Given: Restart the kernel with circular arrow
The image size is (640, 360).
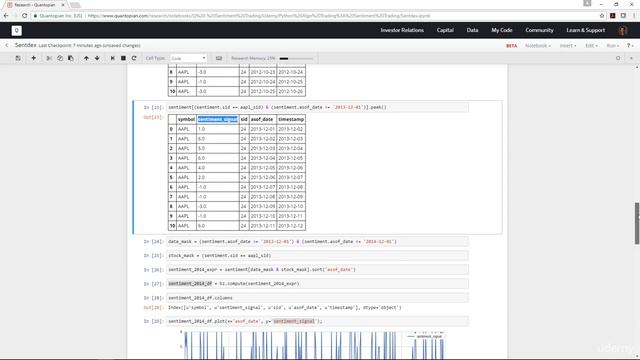Looking at the screenshot, I should click(x=134, y=58).
